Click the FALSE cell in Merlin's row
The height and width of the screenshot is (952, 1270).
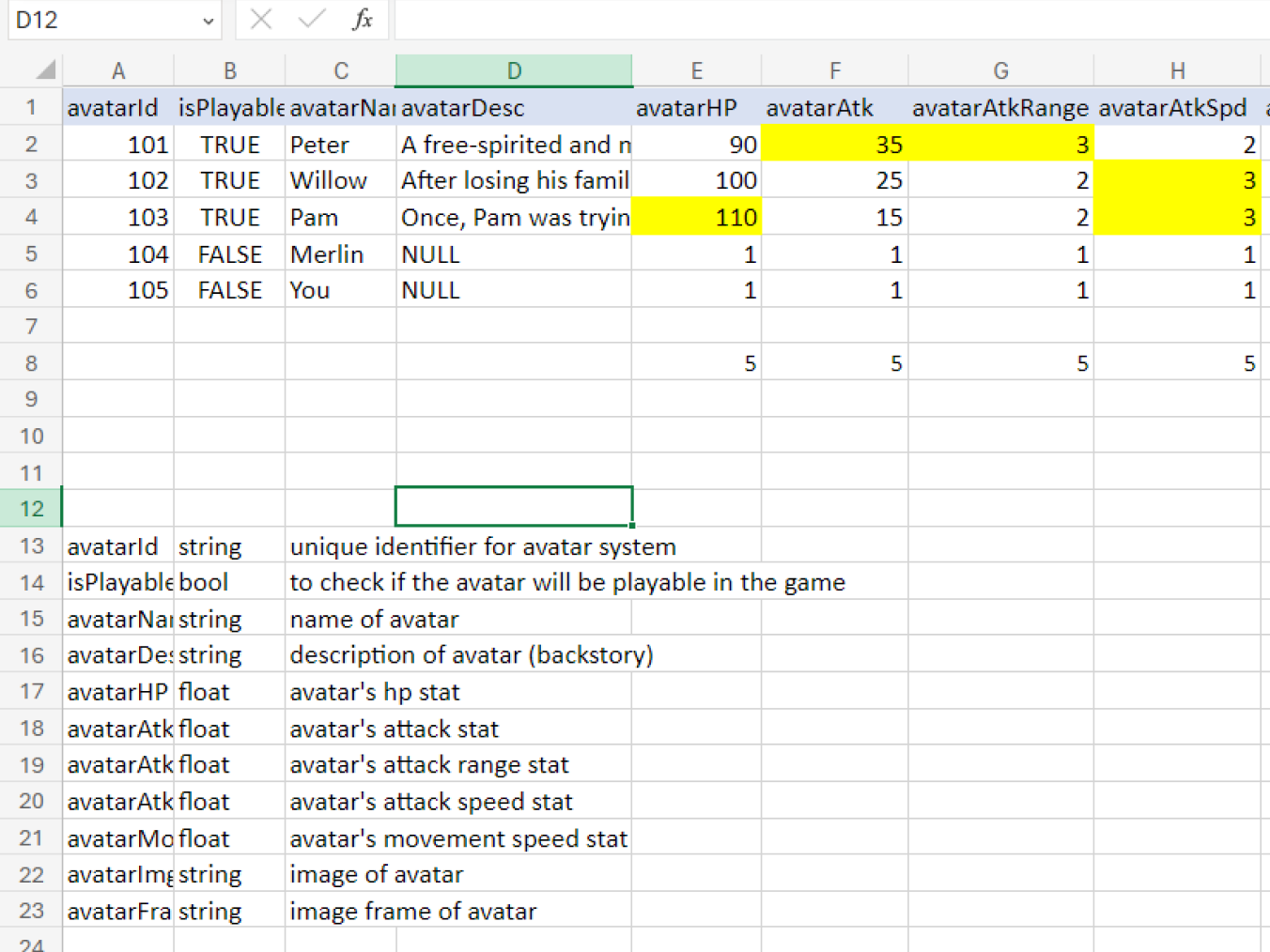click(229, 254)
